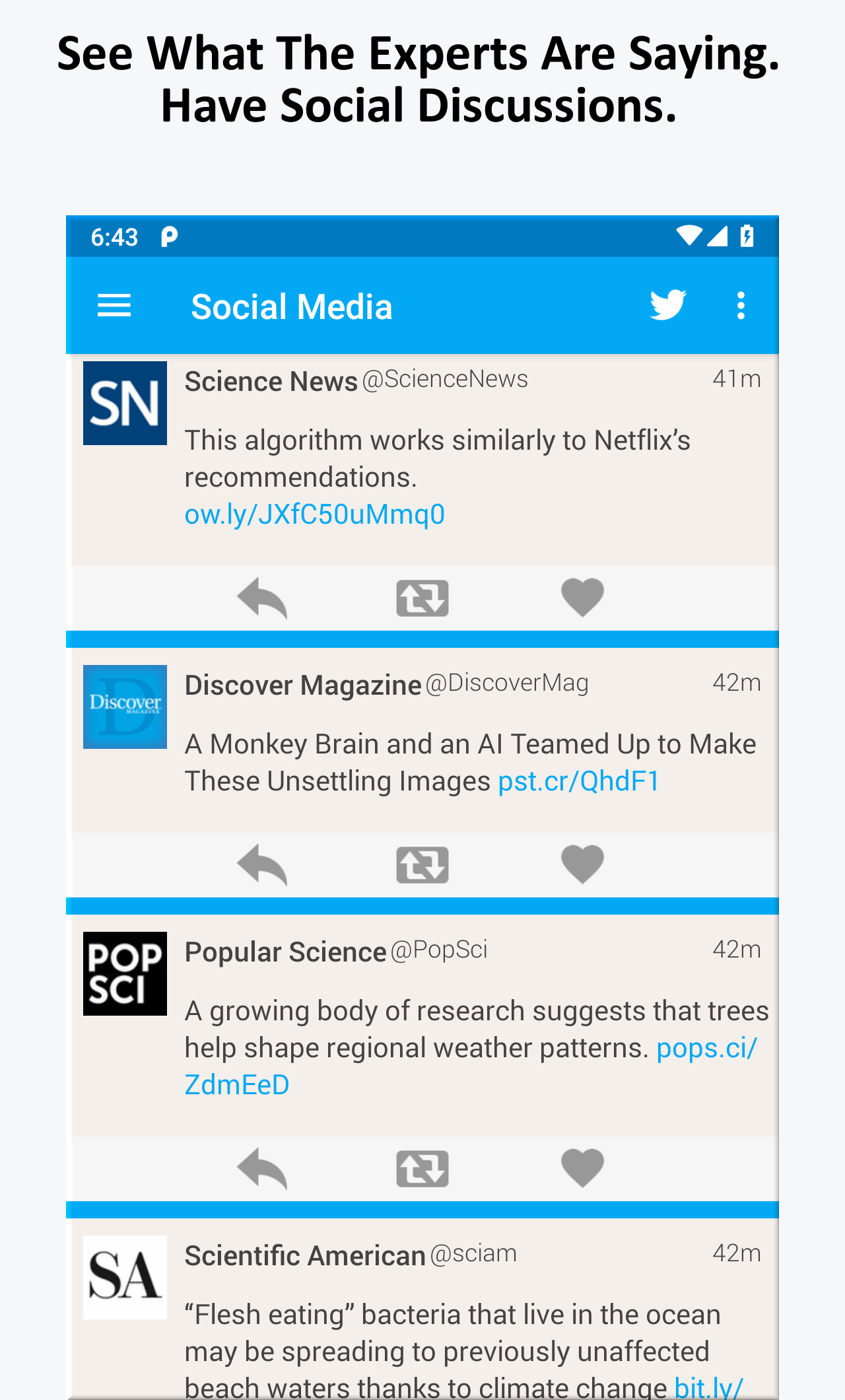This screenshot has height=1400, width=845.
Task: Like the Science News tweet
Action: click(582, 598)
